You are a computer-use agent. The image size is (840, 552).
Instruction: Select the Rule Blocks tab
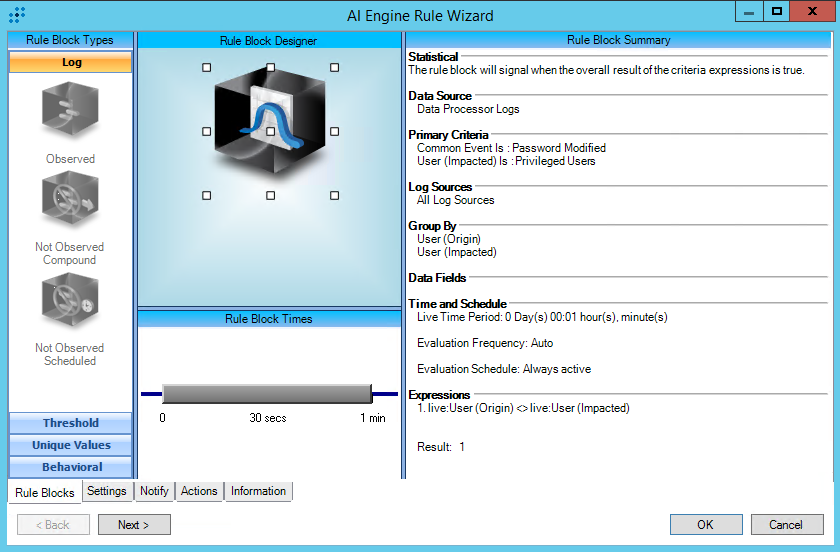[45, 492]
